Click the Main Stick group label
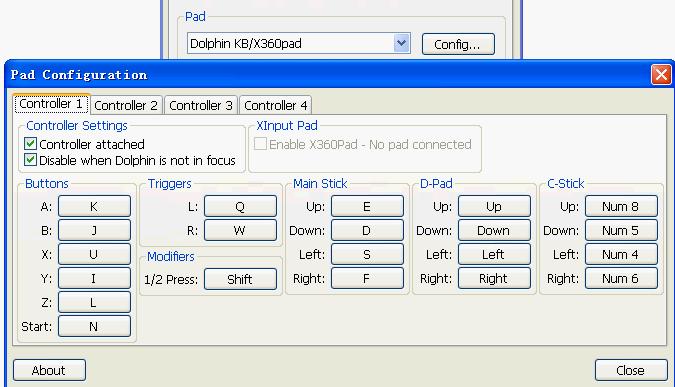The height and width of the screenshot is (387, 675). [x=320, y=184]
